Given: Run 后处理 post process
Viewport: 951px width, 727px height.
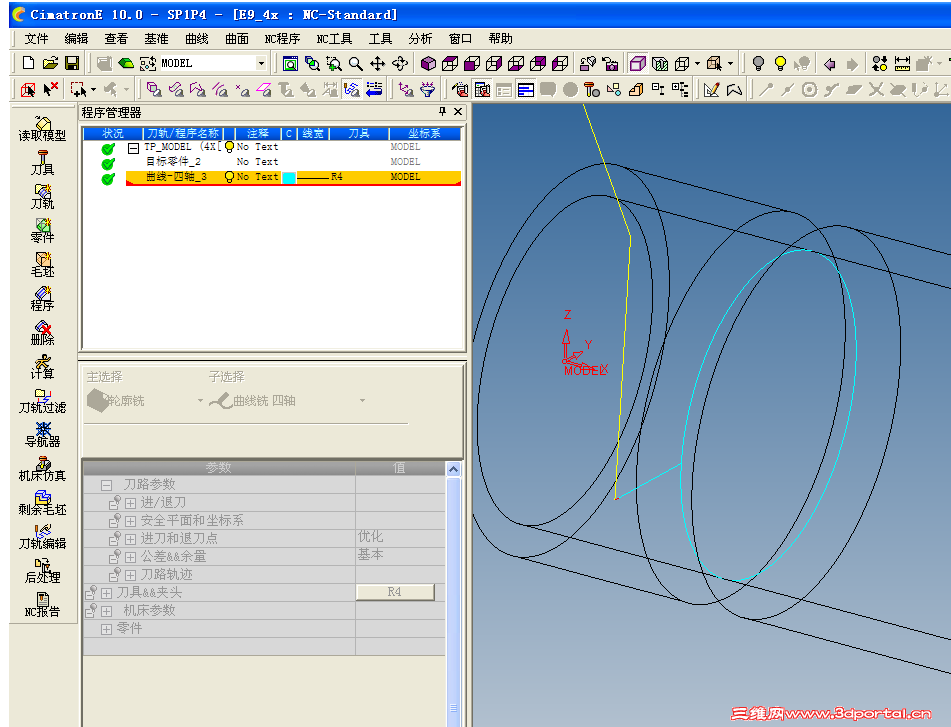Looking at the screenshot, I should click(42, 570).
